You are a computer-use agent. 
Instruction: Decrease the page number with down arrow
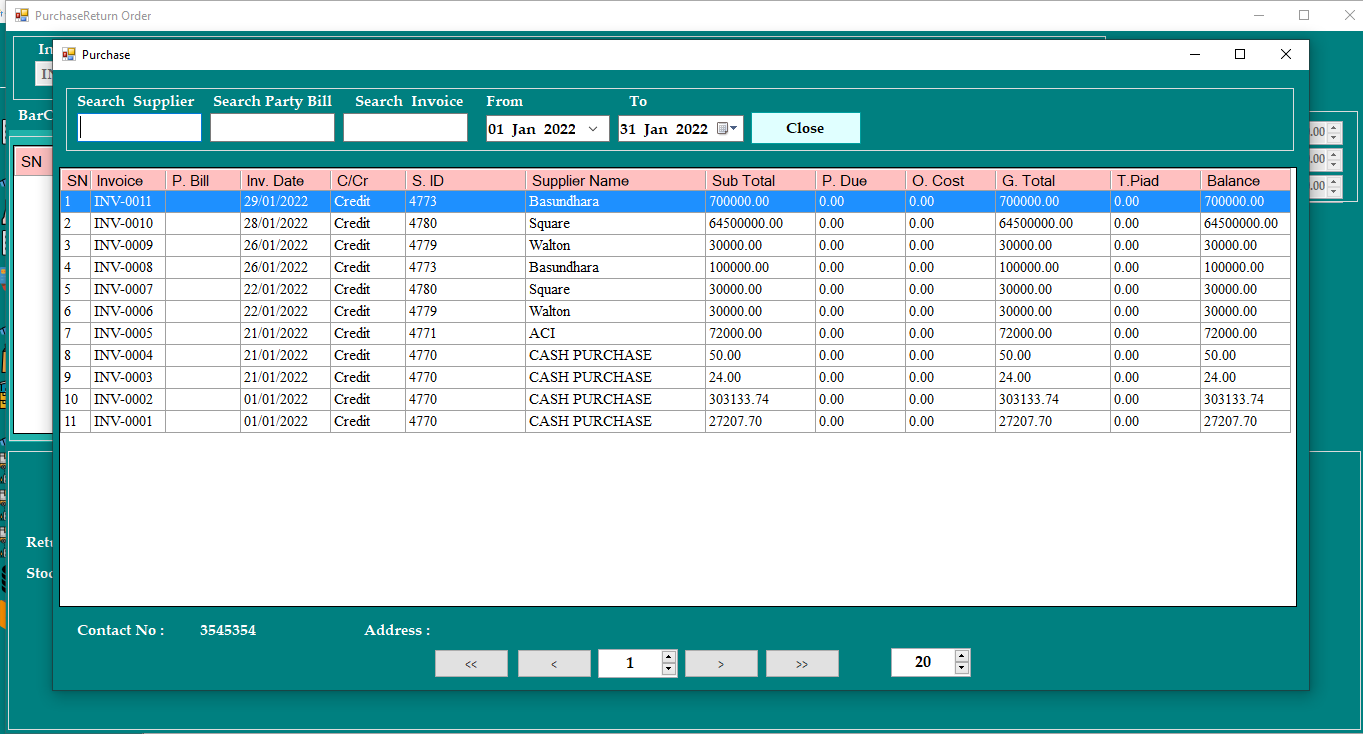click(669, 669)
